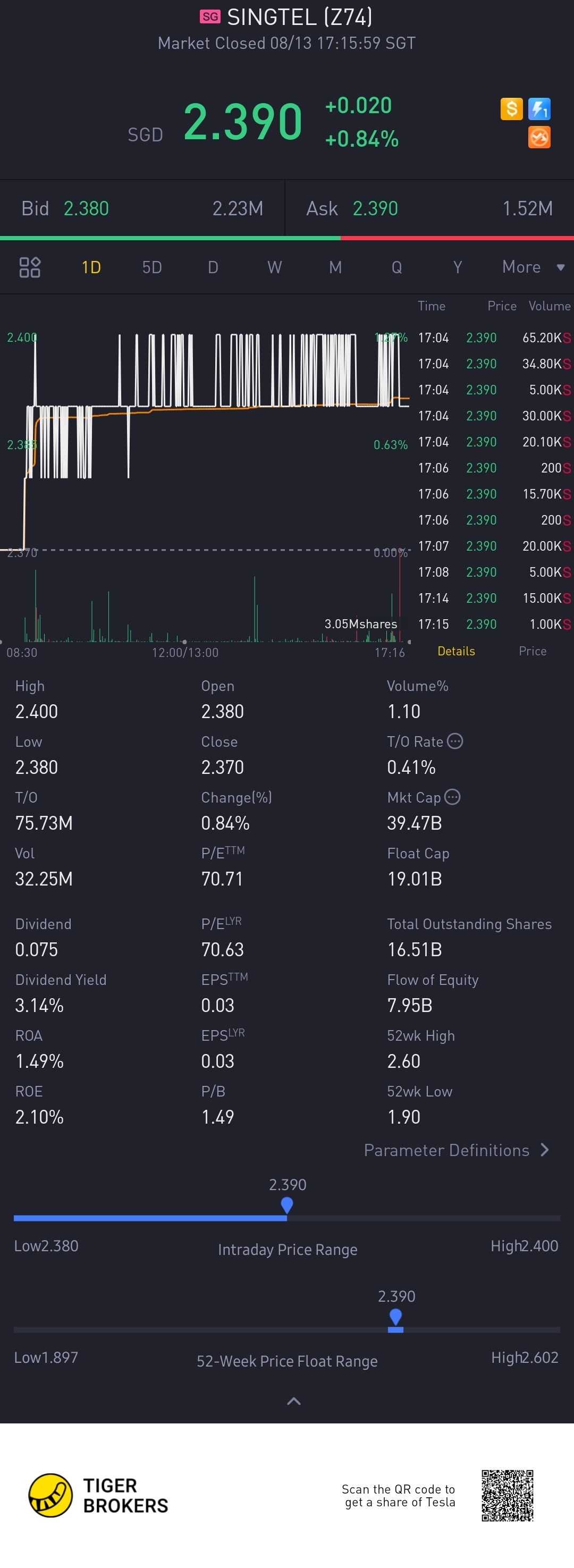Tap the Float Cap value 19.01B
574x1568 pixels.
[415, 879]
